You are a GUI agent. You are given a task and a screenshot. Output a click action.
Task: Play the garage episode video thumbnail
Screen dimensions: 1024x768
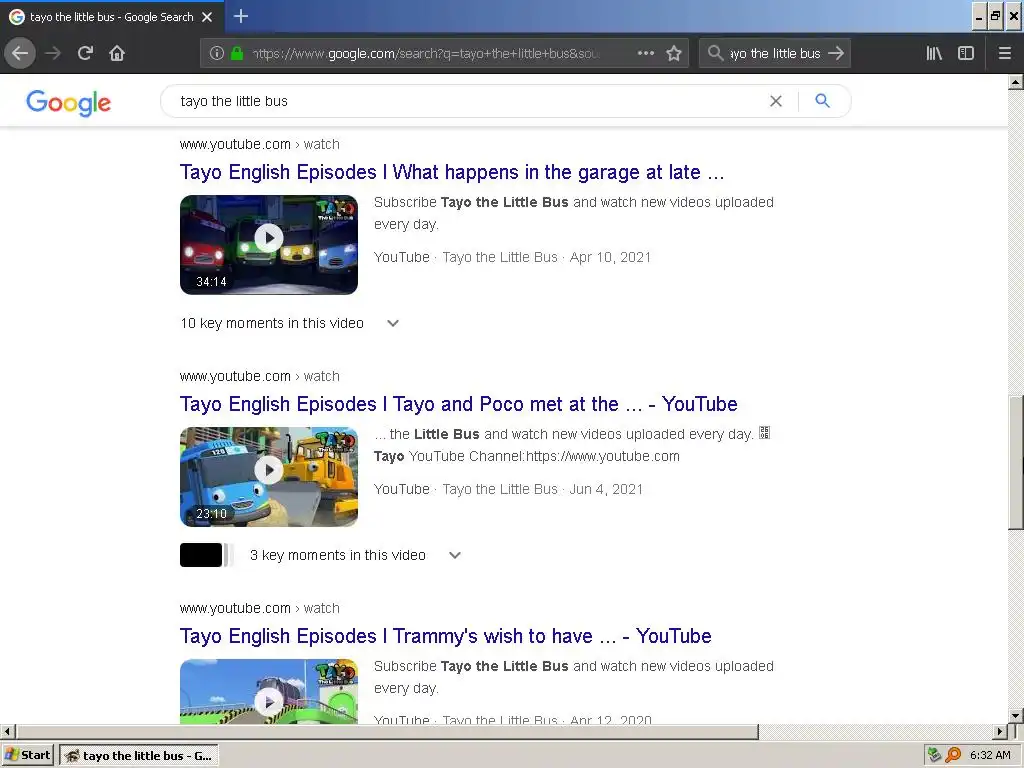(269, 245)
